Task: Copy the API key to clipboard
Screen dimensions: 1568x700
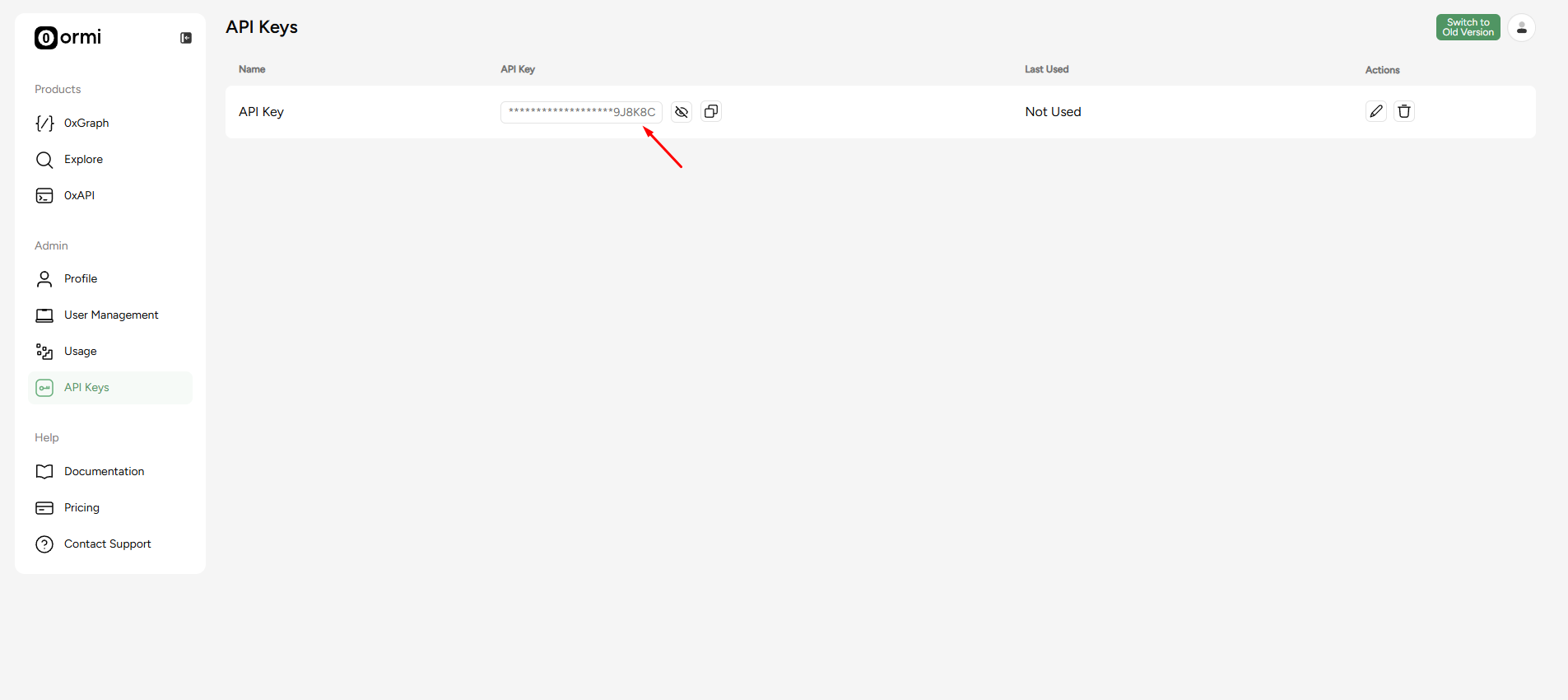Action: [x=711, y=111]
